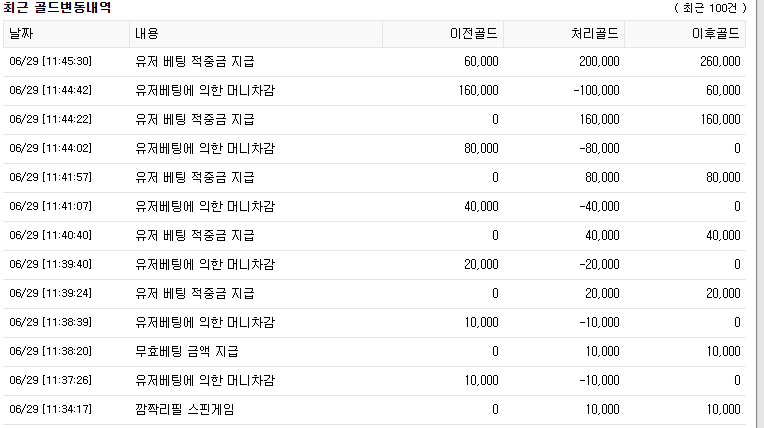Select the 06/29 [11:44:22] row date
The image size is (764, 428).
pyautogui.click(x=51, y=119)
